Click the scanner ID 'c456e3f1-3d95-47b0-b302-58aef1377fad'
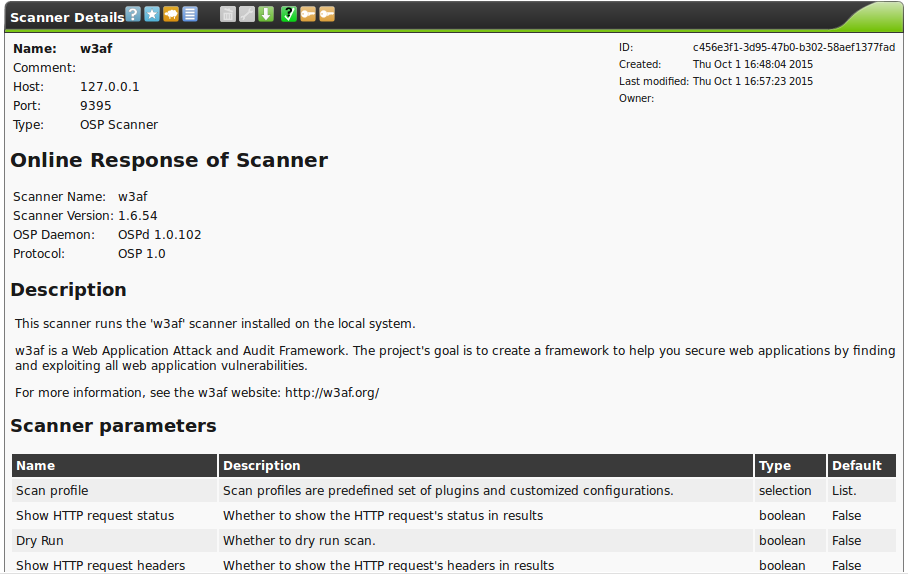 tap(794, 47)
